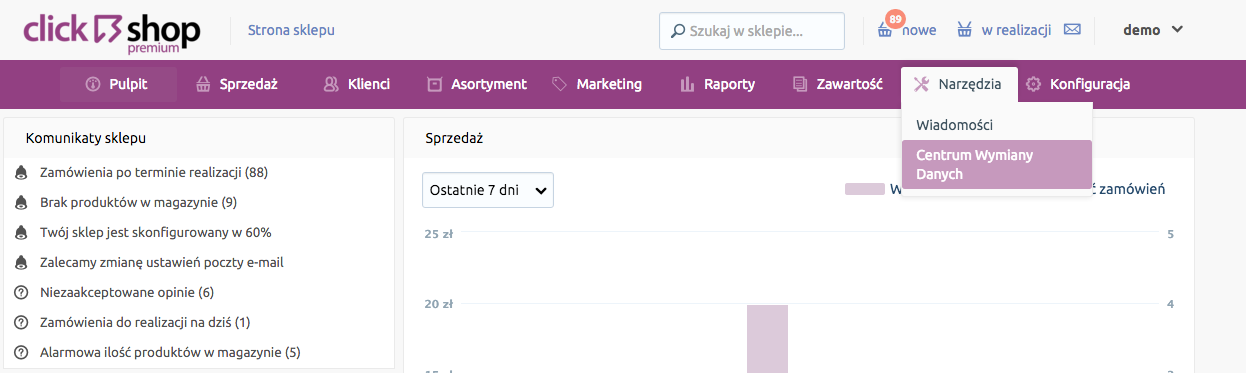The image size is (1246, 373).
Task: Click the light purple chart legend swatch
Action: point(865,189)
